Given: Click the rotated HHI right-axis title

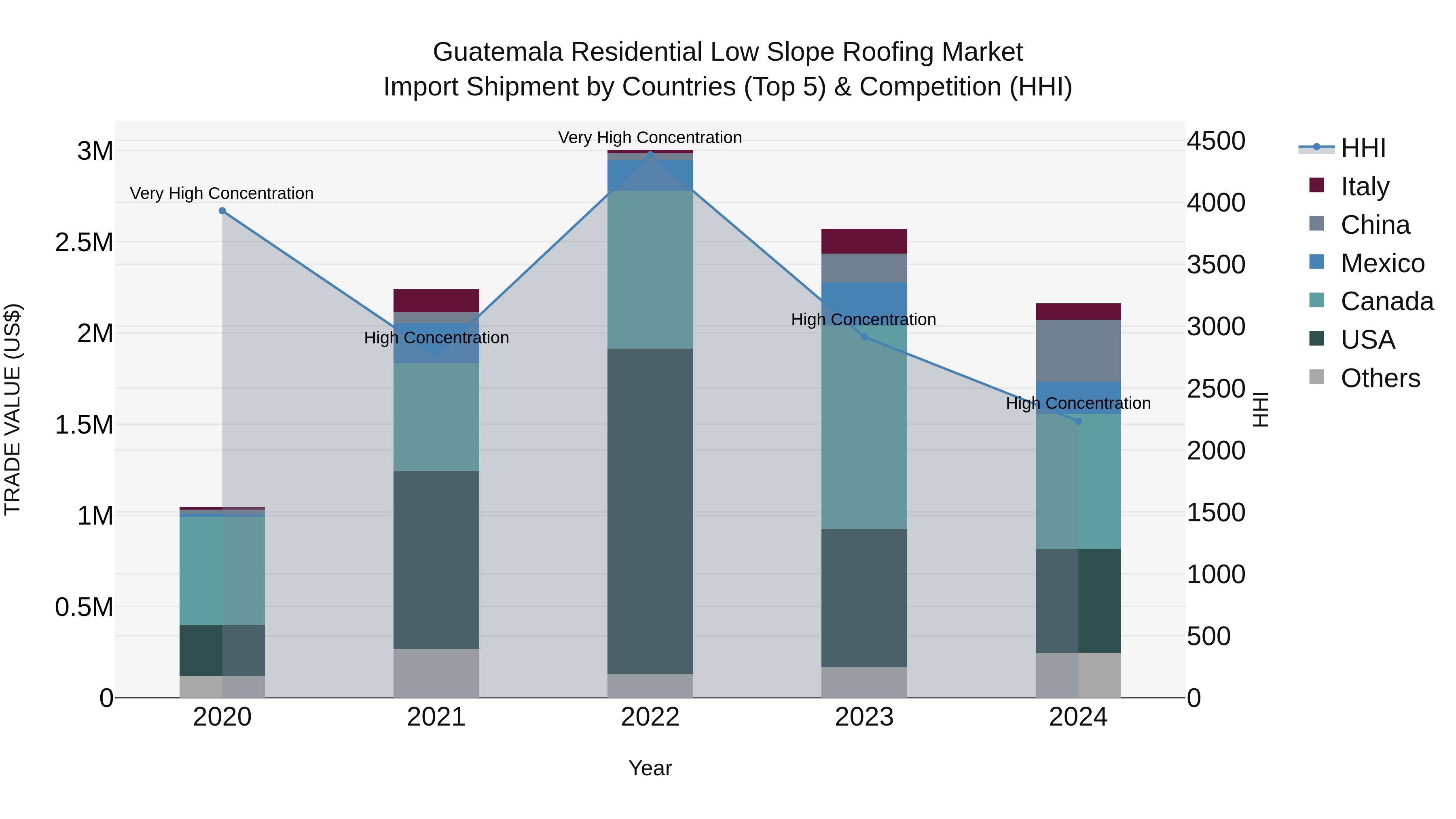Looking at the screenshot, I should (1260, 409).
